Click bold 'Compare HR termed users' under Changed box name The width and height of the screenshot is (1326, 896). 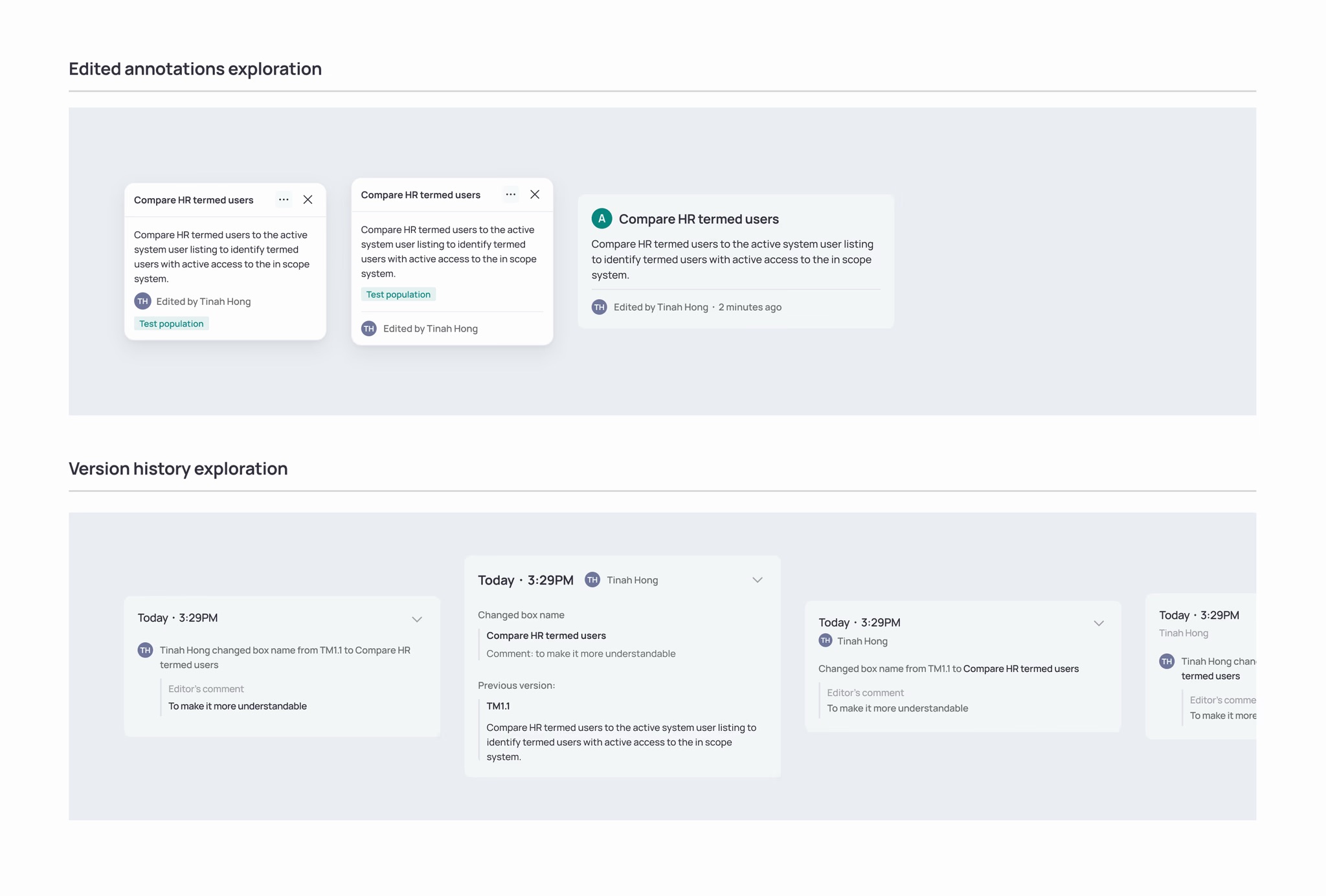pyautogui.click(x=546, y=635)
